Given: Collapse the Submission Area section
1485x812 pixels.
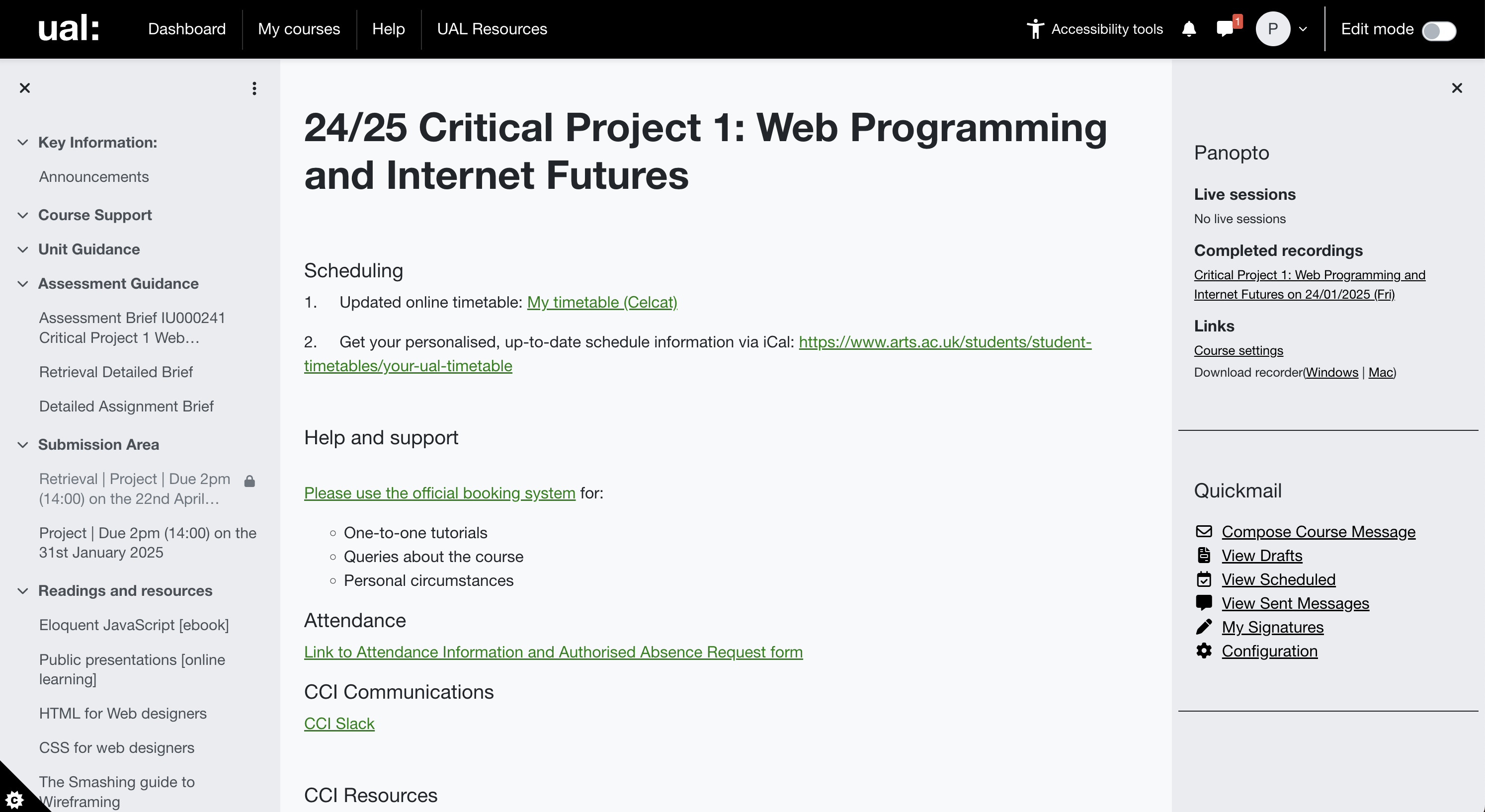Looking at the screenshot, I should tap(23, 444).
